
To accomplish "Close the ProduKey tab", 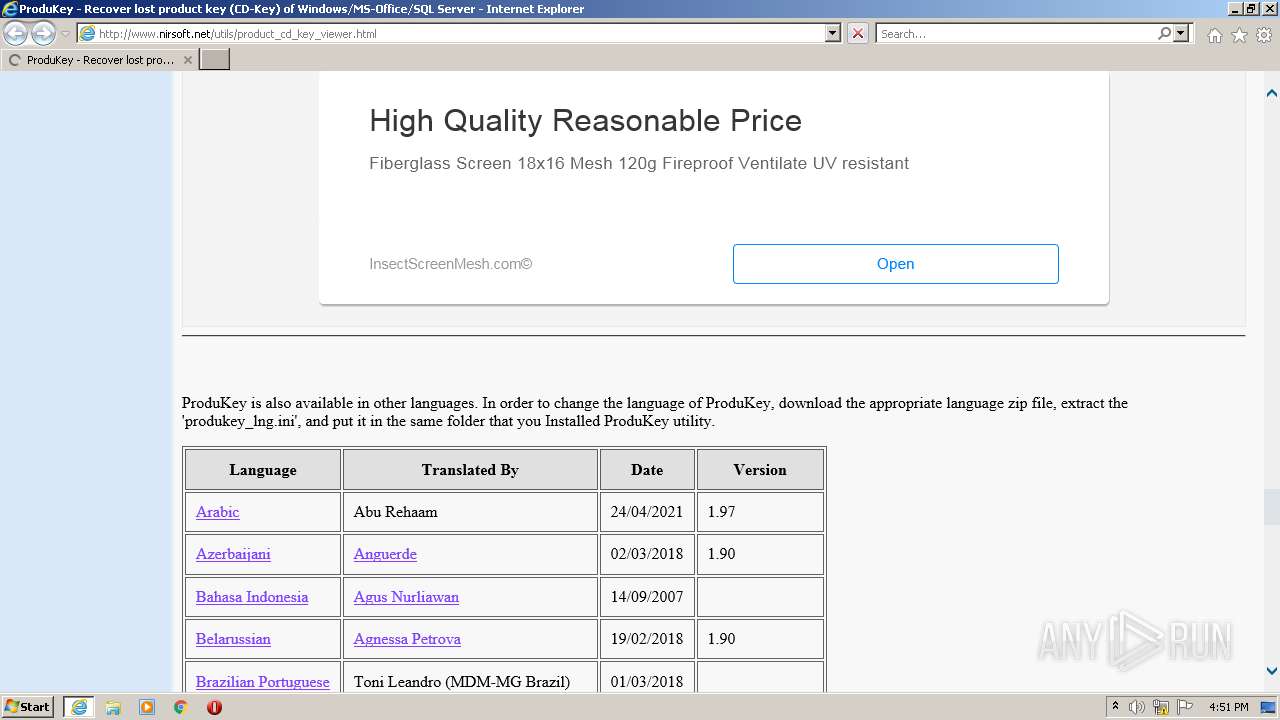I will 187,60.
